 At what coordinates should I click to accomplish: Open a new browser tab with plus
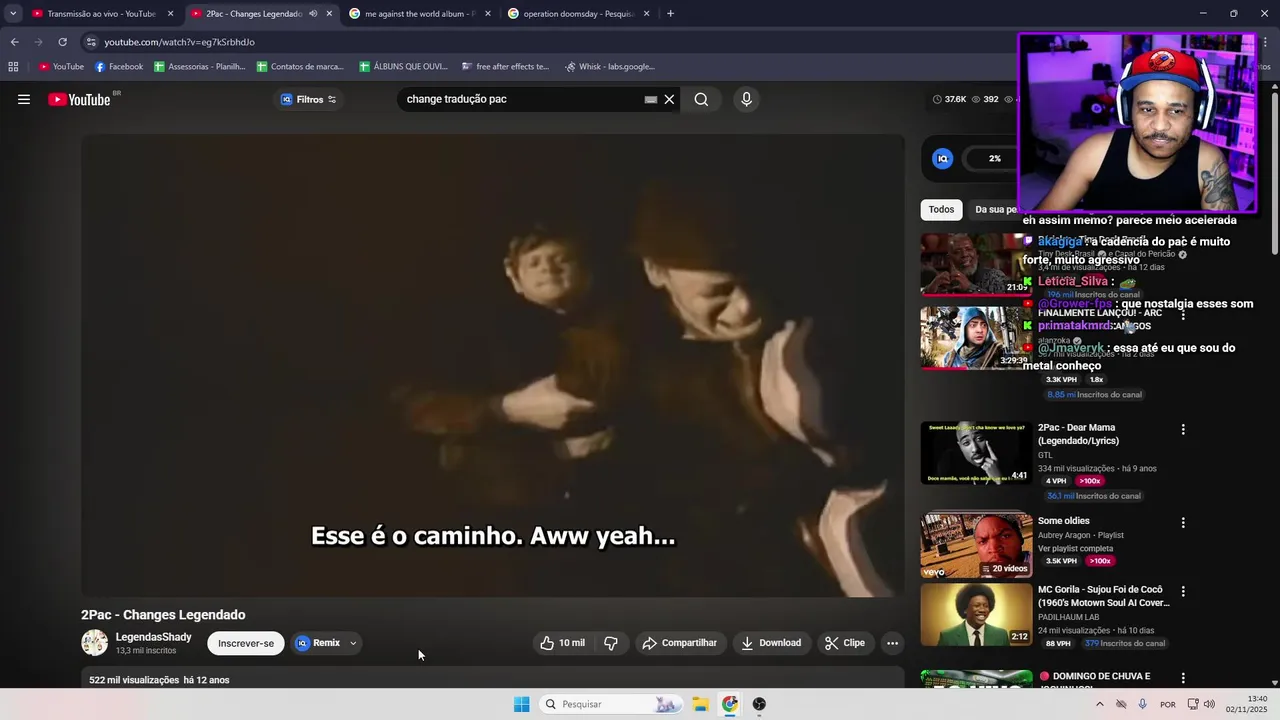[x=670, y=14]
